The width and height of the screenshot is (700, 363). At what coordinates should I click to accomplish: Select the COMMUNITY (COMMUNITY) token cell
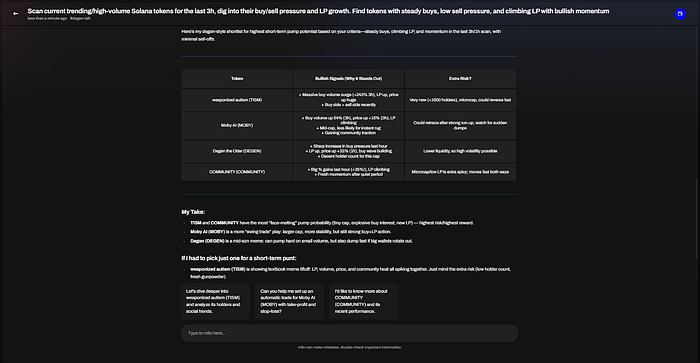(x=237, y=172)
